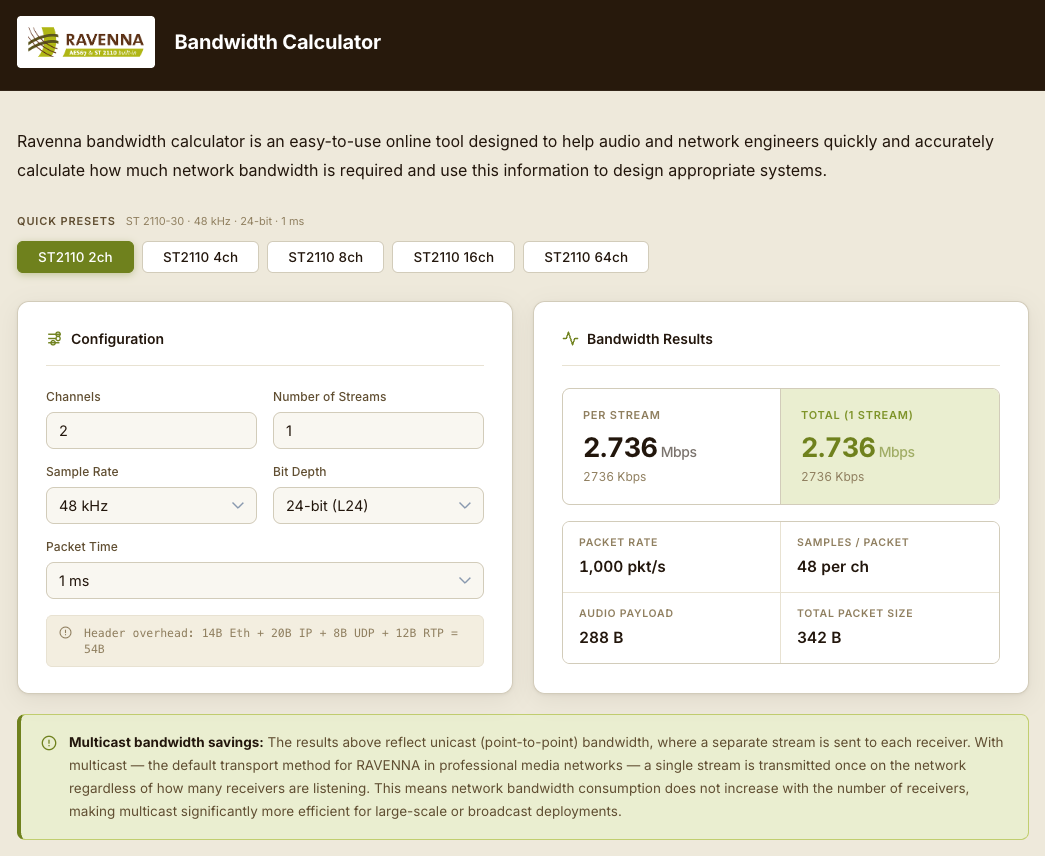Click the Bandwidth Calculator page title
Viewport: 1045px width, 856px height.
point(277,42)
